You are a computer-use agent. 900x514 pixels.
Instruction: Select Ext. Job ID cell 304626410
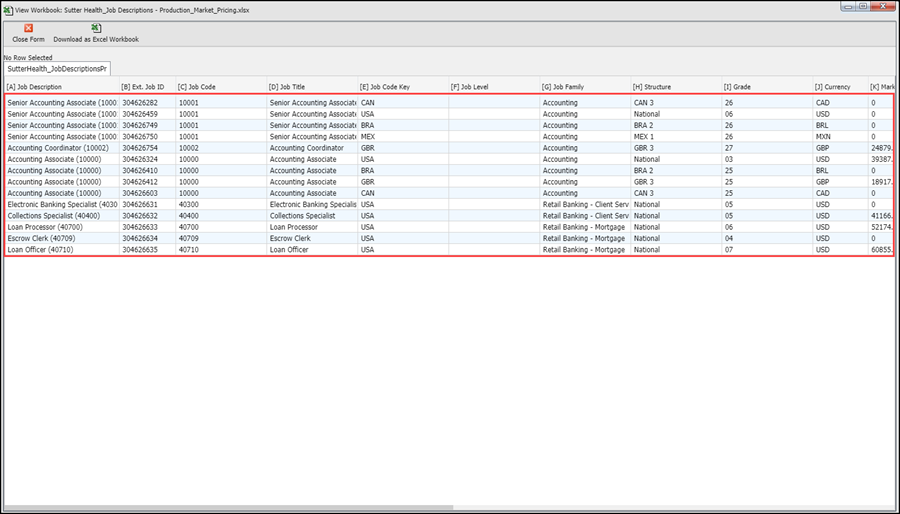pyautogui.click(x=148, y=170)
